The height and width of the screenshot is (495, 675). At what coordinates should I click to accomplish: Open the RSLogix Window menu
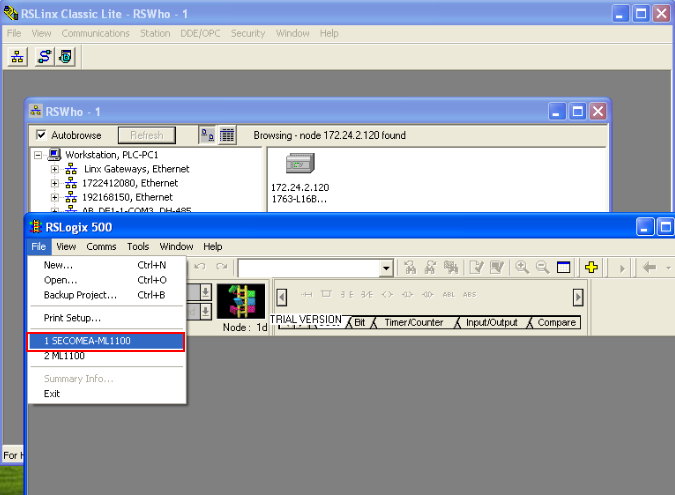pyautogui.click(x=176, y=247)
